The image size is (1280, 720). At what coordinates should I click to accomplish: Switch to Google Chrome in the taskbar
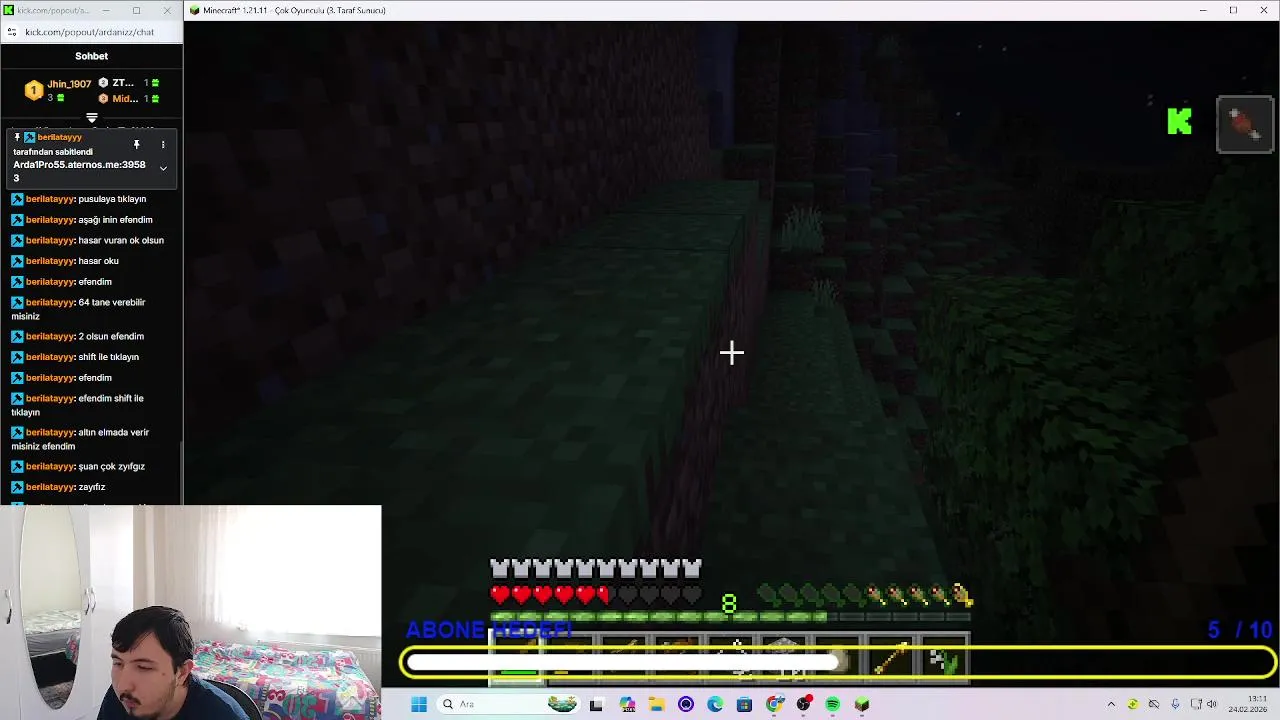(x=774, y=704)
